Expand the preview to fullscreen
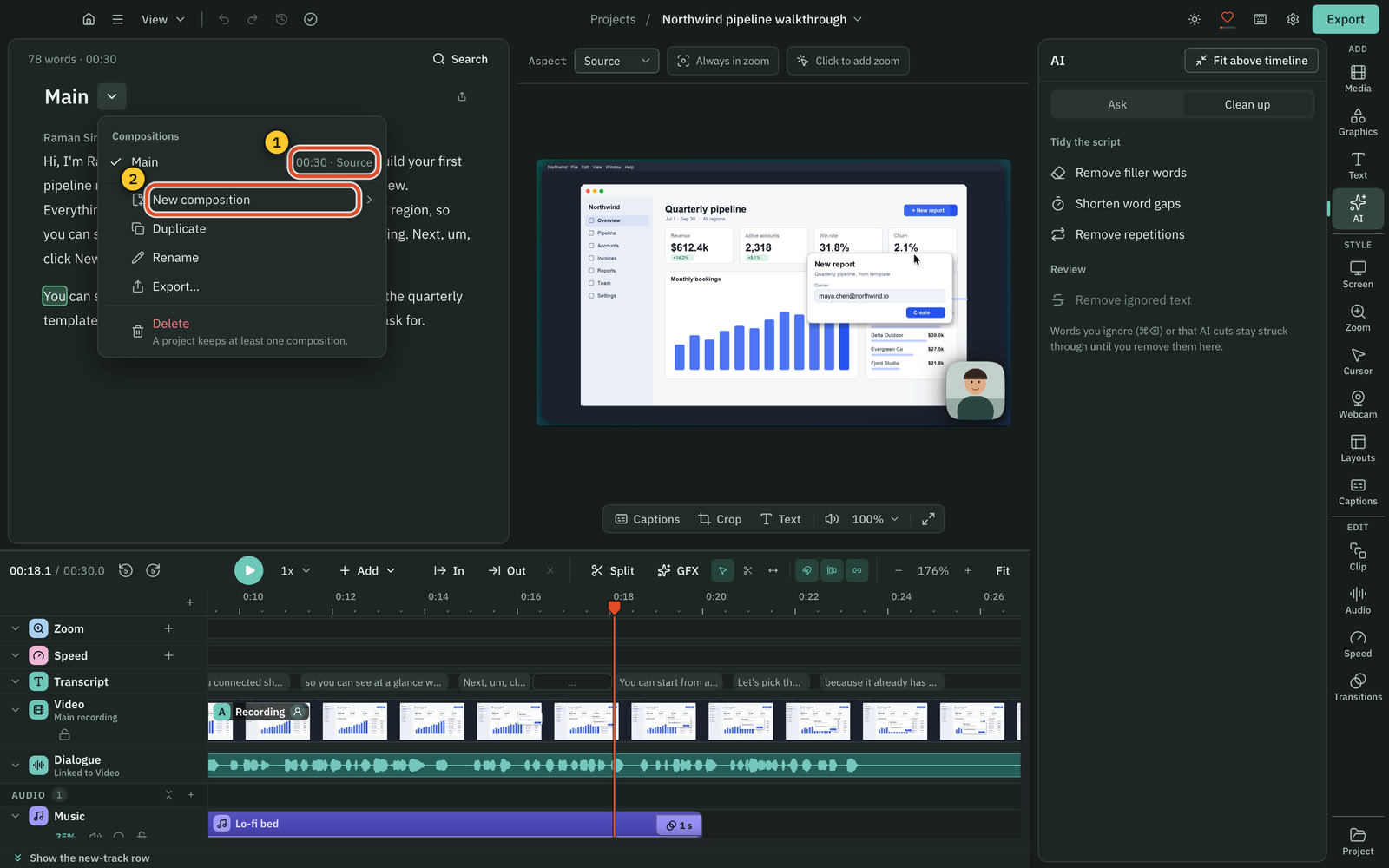Image resolution: width=1389 pixels, height=868 pixels. pos(928,519)
